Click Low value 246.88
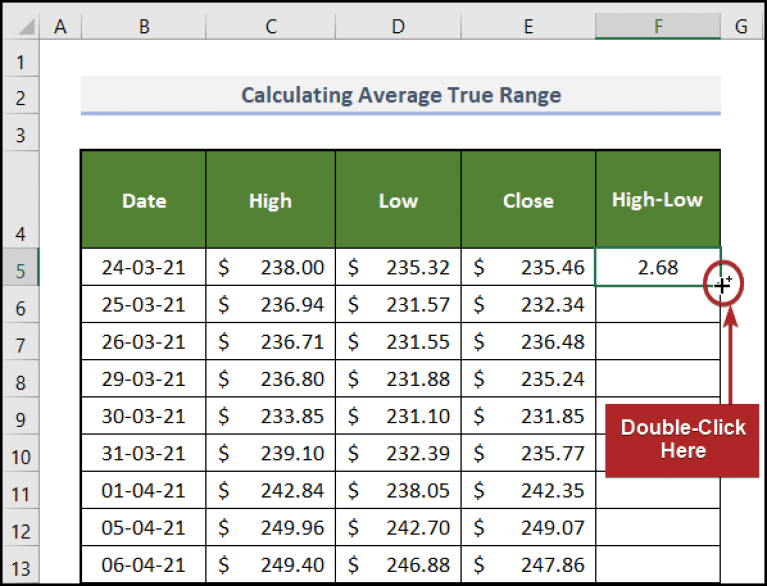Image resolution: width=767 pixels, height=586 pixels. click(398, 564)
